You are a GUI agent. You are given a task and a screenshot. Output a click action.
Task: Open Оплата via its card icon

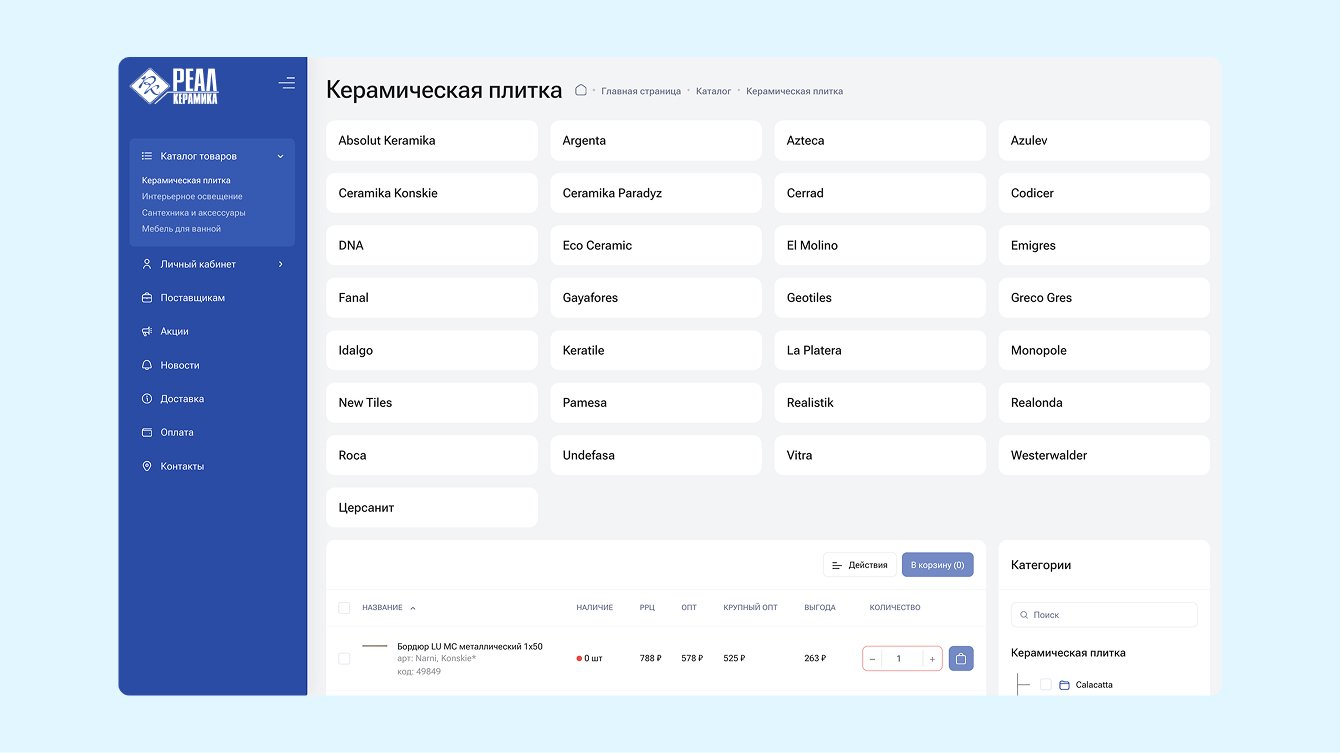click(x=146, y=432)
